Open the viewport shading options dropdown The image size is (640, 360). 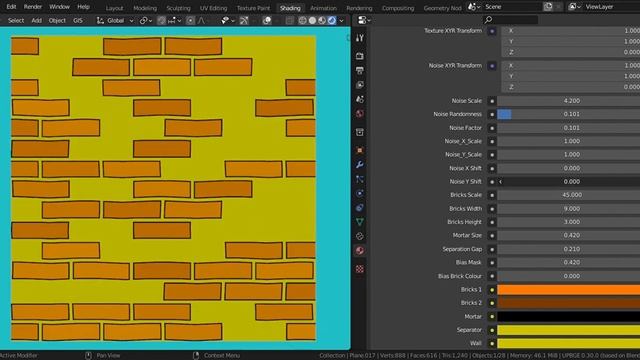(x=342, y=20)
